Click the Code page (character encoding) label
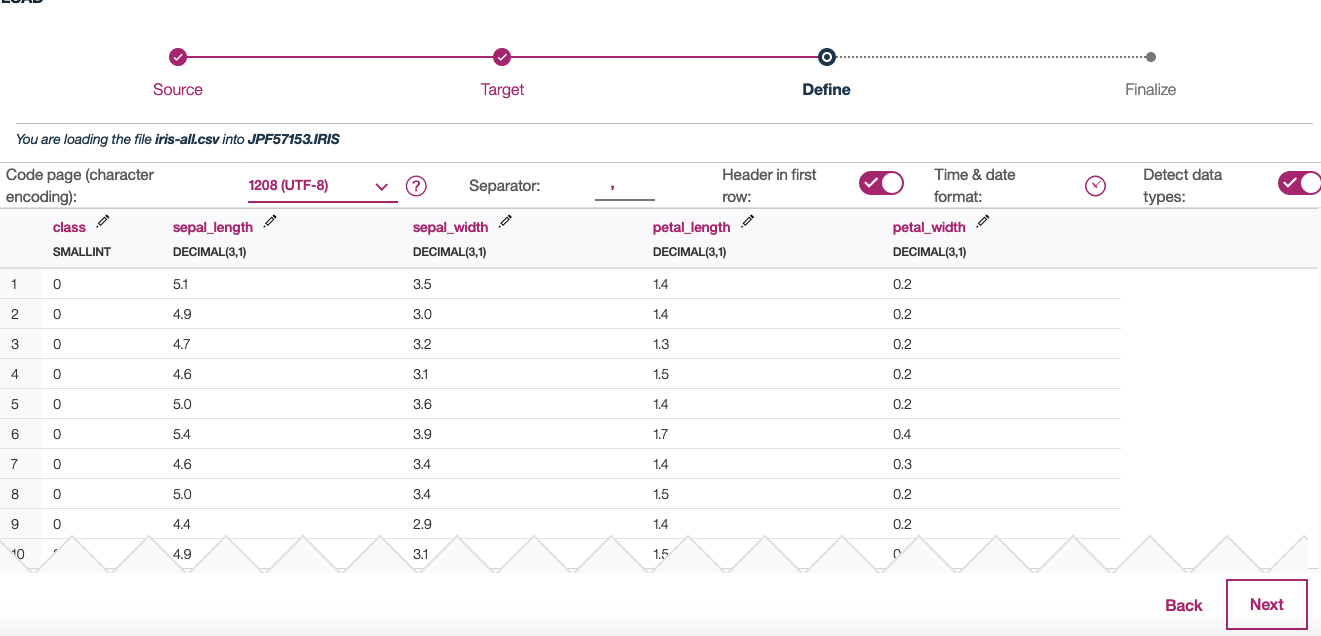This screenshot has width=1321, height=636. point(80,186)
